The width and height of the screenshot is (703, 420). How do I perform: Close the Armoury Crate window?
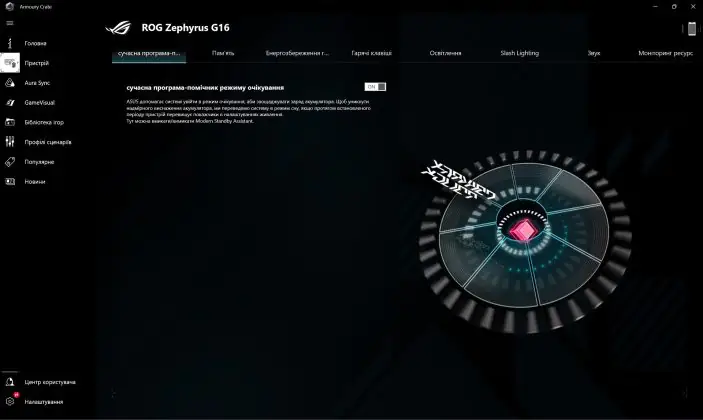coord(693,6)
